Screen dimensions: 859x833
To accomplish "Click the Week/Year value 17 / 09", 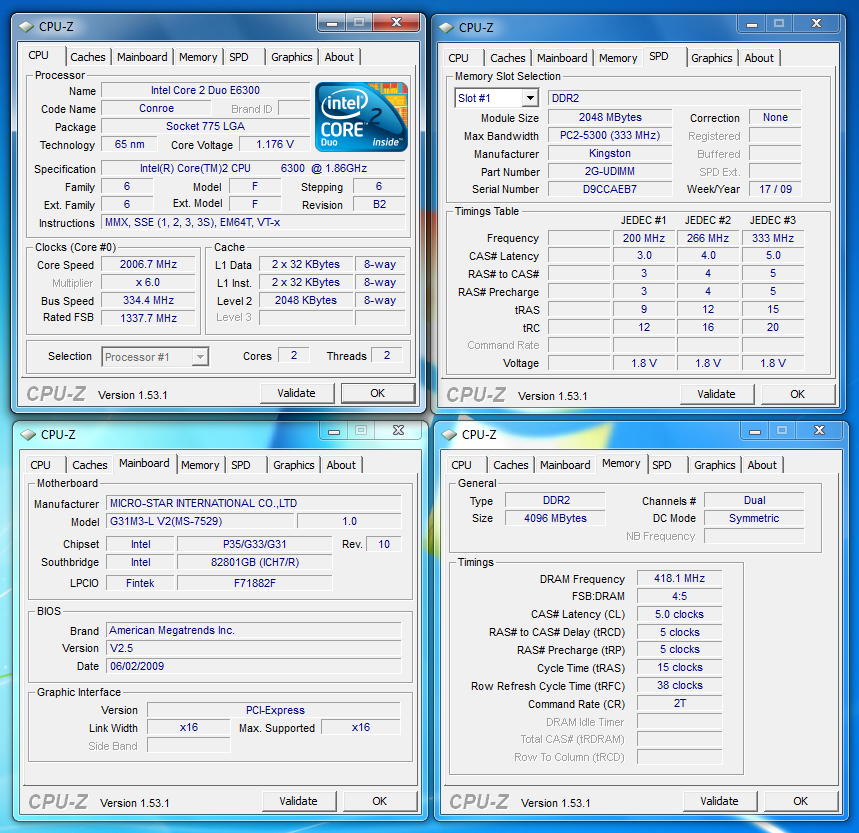I will click(775, 189).
